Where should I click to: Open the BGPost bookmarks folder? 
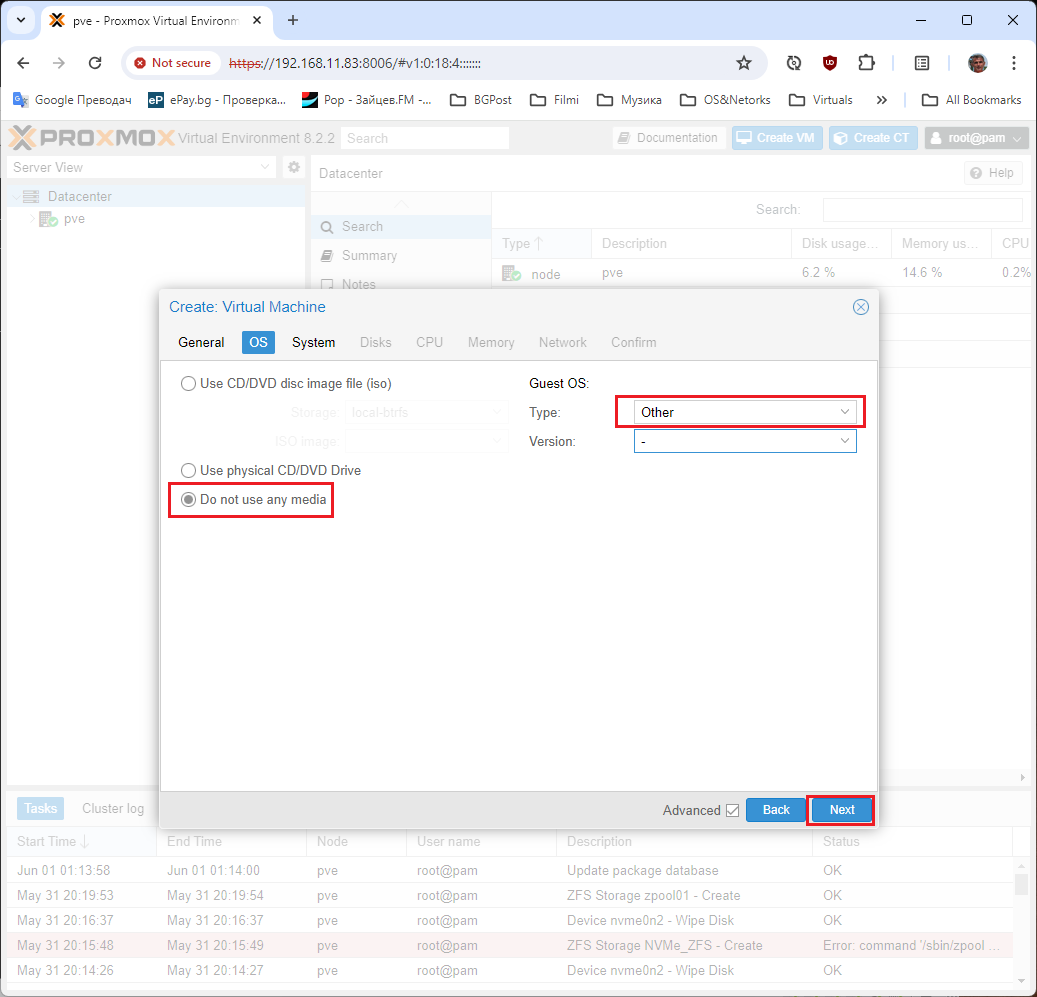481,100
